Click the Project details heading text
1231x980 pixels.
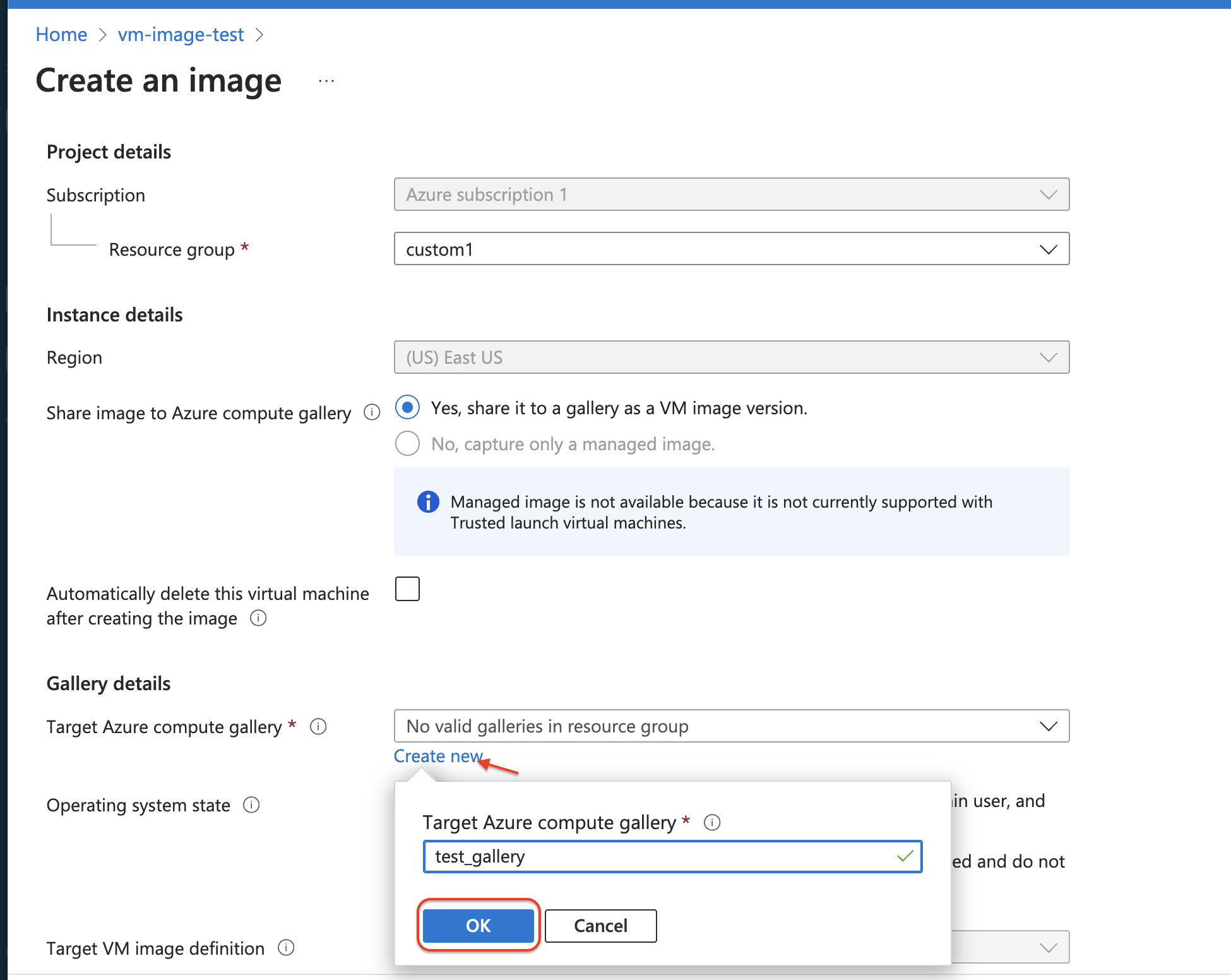109,152
